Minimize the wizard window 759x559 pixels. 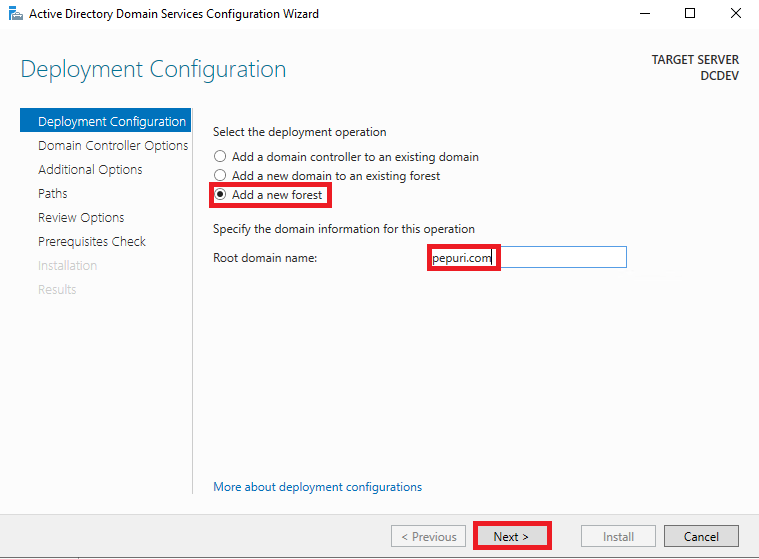pos(645,14)
